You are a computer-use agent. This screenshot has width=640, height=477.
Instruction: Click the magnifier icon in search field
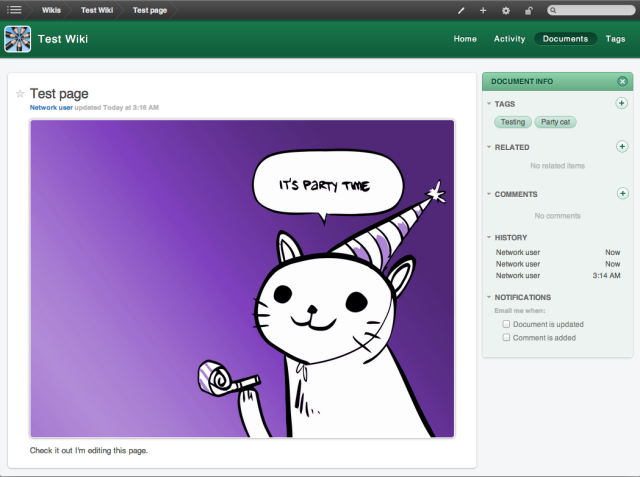(553, 10)
